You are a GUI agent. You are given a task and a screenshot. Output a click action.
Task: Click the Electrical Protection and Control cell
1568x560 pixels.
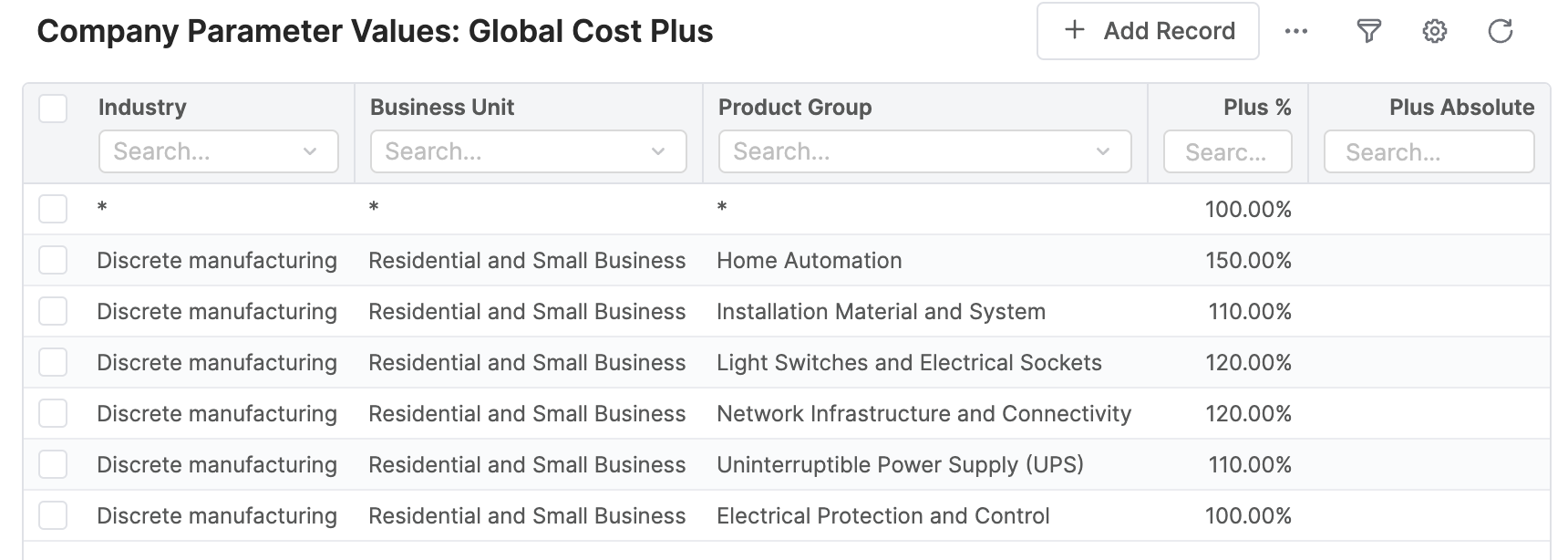882,516
